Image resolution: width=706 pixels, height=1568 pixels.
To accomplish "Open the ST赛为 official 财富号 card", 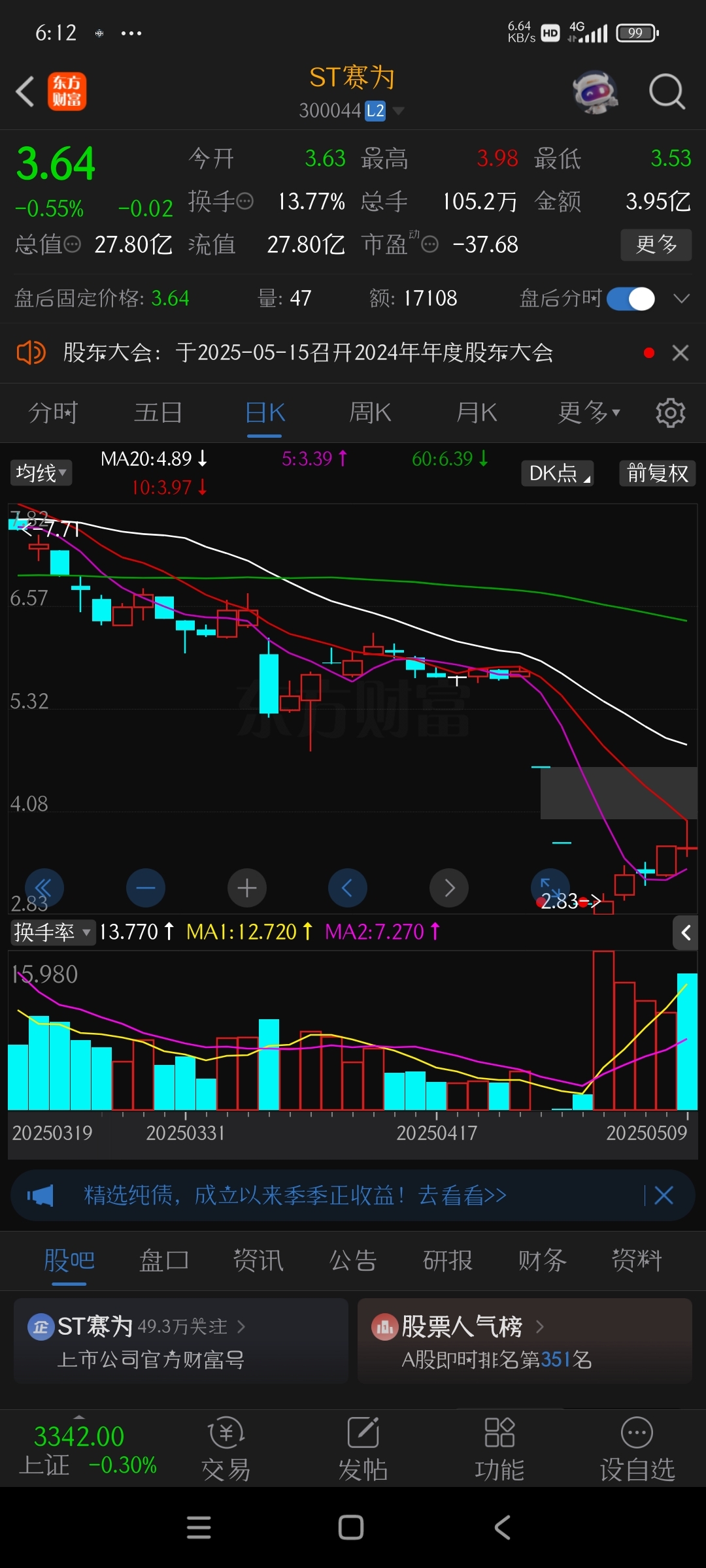I will click(181, 1341).
